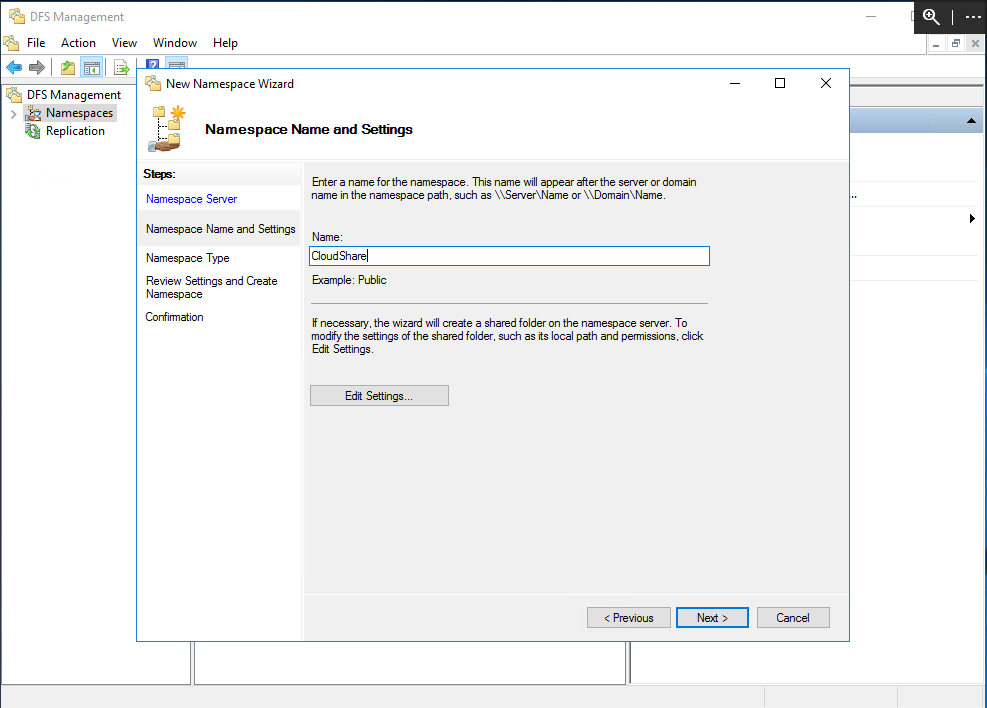
Task: Toggle the Show/Hide Console Tree icon
Action: pyautogui.click(x=92, y=67)
